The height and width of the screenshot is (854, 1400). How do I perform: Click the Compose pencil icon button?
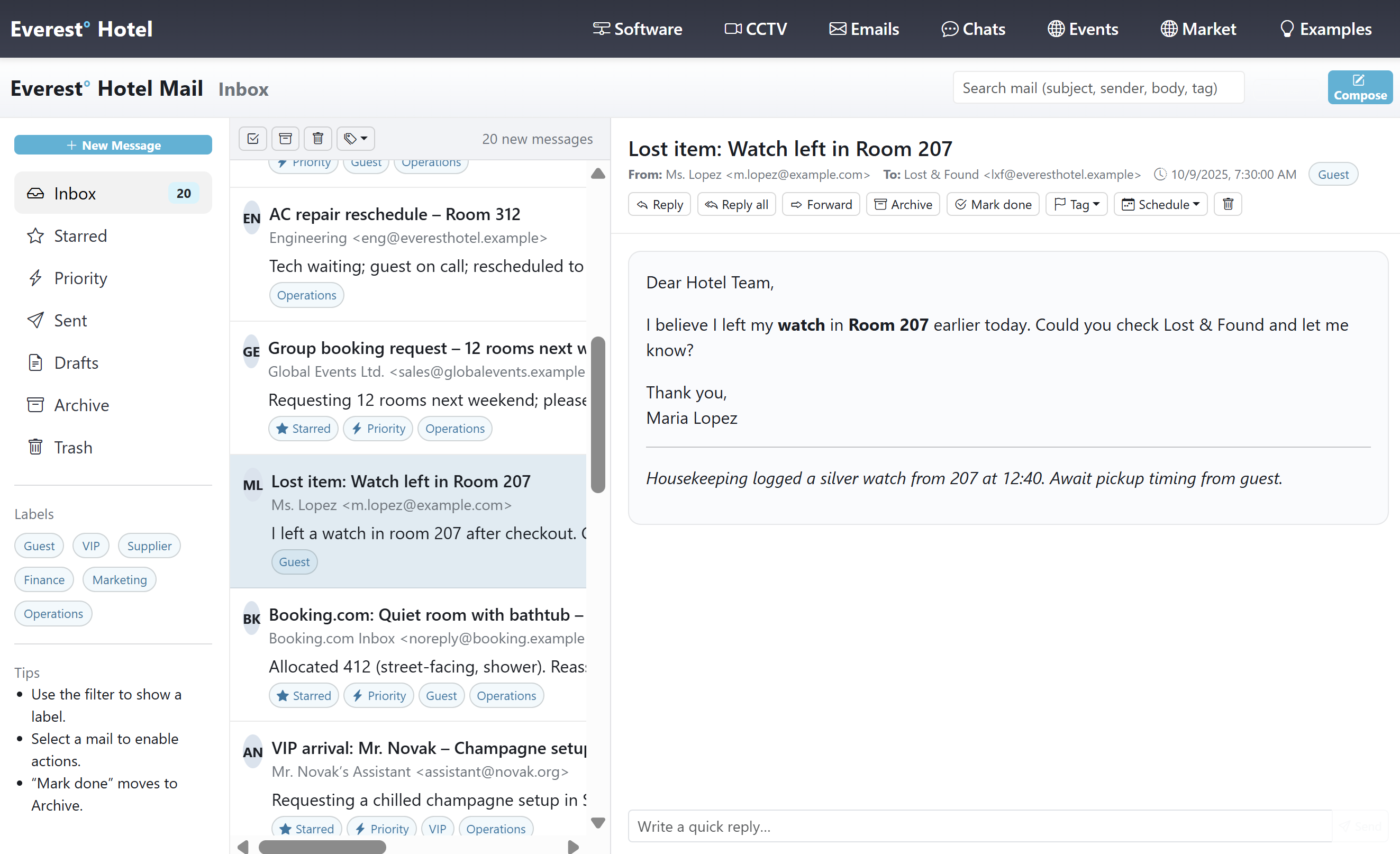click(1359, 87)
